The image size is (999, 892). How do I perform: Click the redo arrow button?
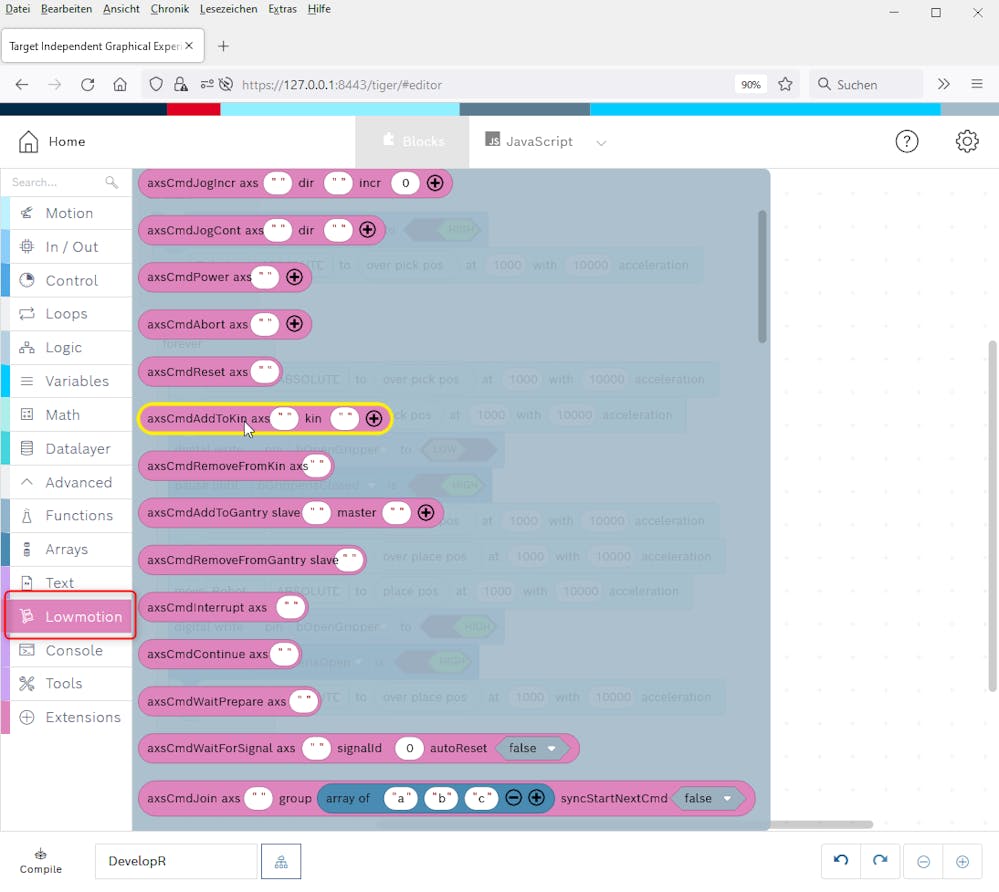880,861
